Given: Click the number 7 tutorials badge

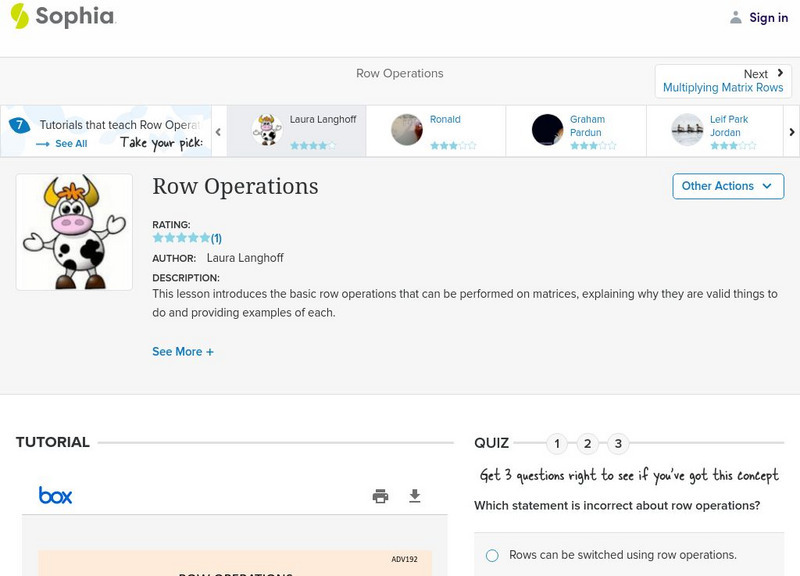Looking at the screenshot, I should coord(19,124).
